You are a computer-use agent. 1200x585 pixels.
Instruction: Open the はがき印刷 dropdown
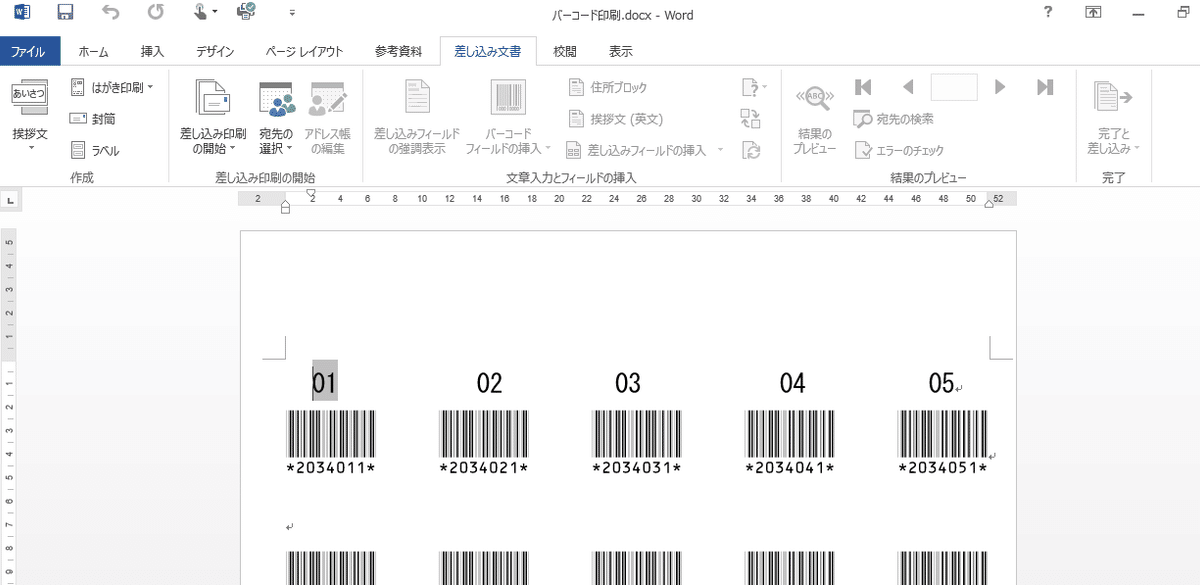tap(112, 88)
